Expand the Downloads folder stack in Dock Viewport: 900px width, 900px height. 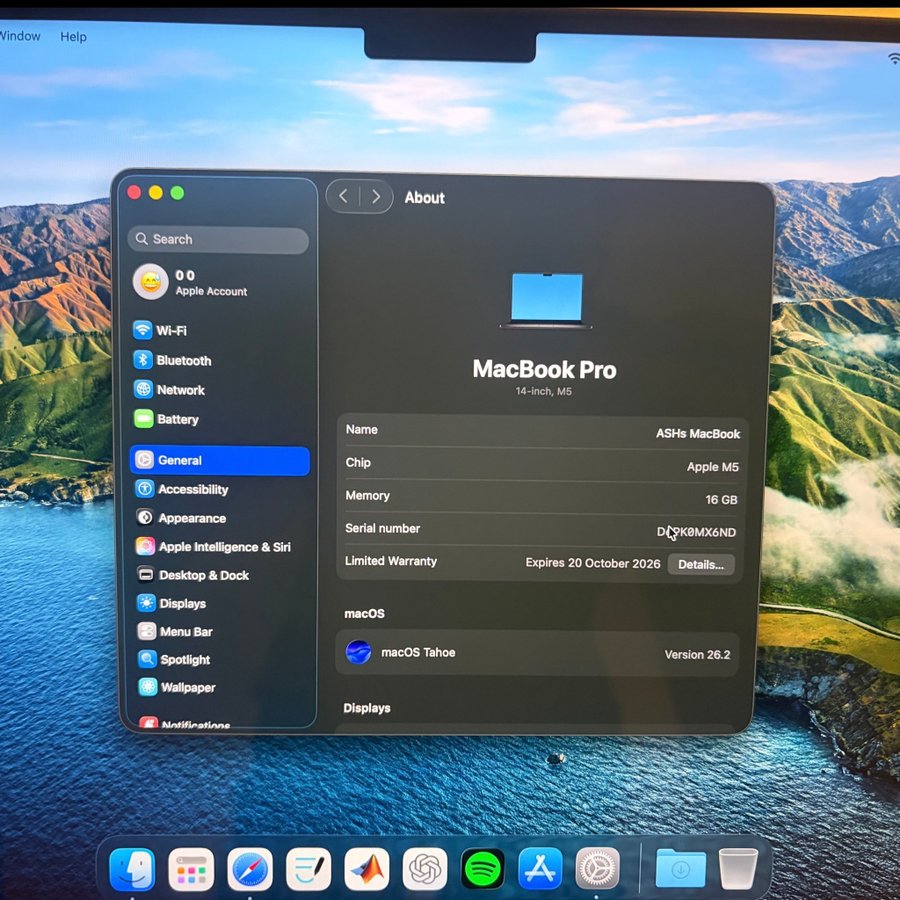680,868
